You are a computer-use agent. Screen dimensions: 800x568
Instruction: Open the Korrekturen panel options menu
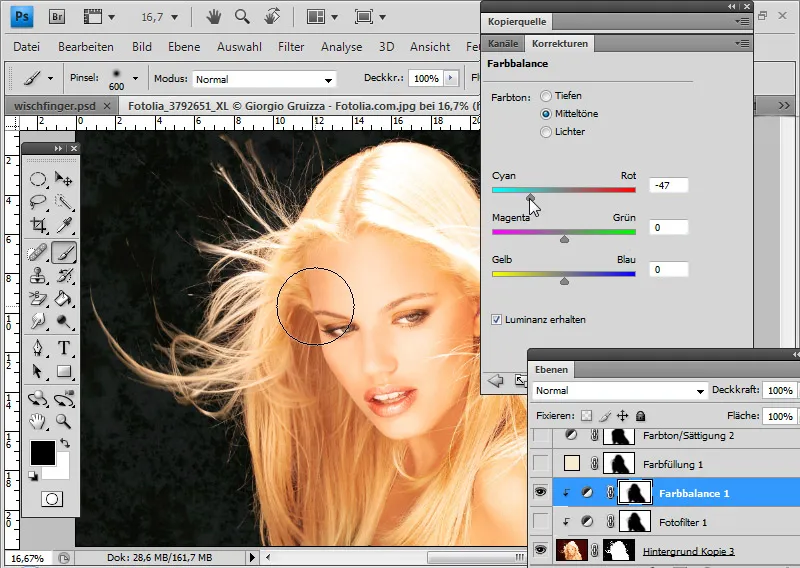(x=742, y=44)
